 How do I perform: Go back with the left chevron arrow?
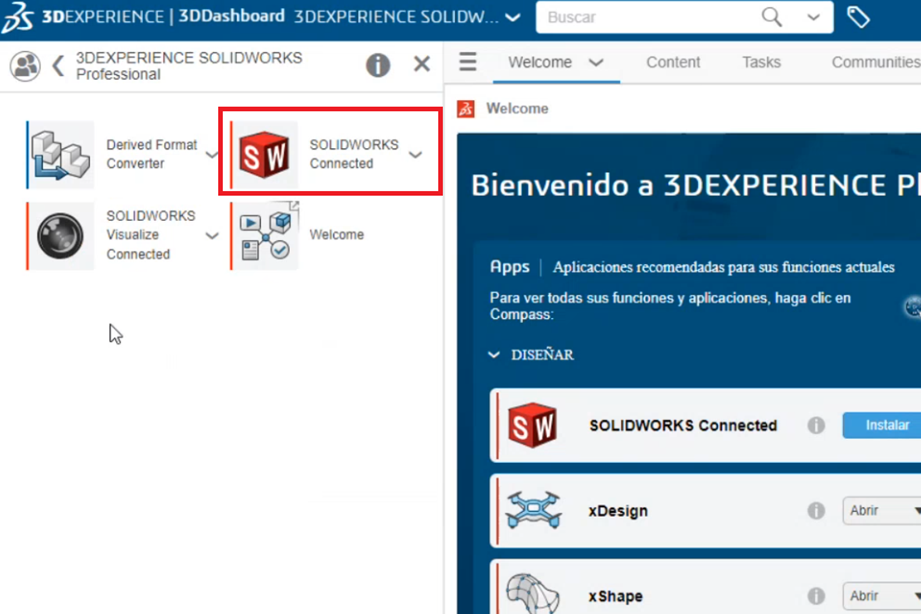point(58,65)
